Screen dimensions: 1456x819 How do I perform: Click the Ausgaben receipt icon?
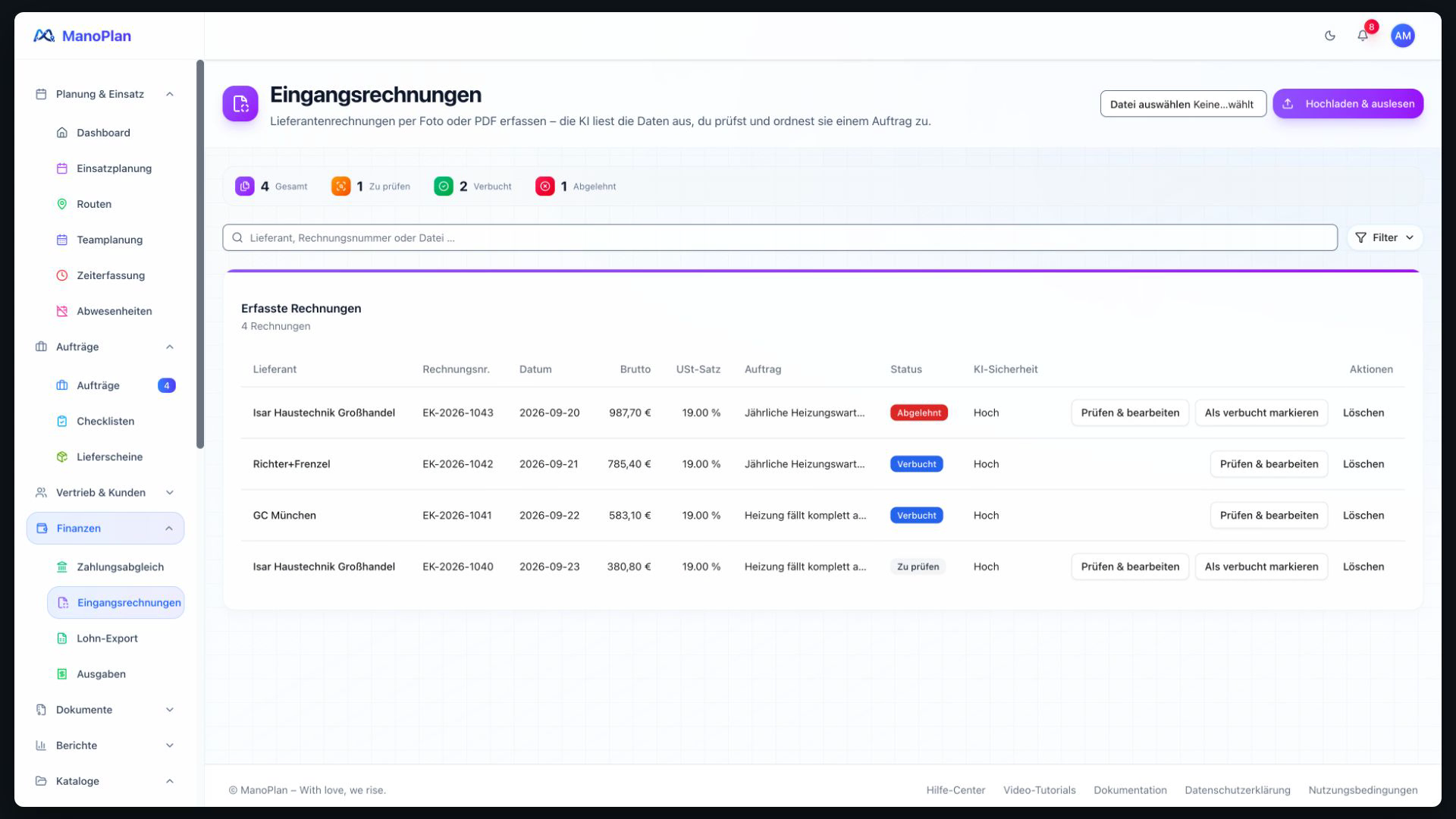coord(62,674)
